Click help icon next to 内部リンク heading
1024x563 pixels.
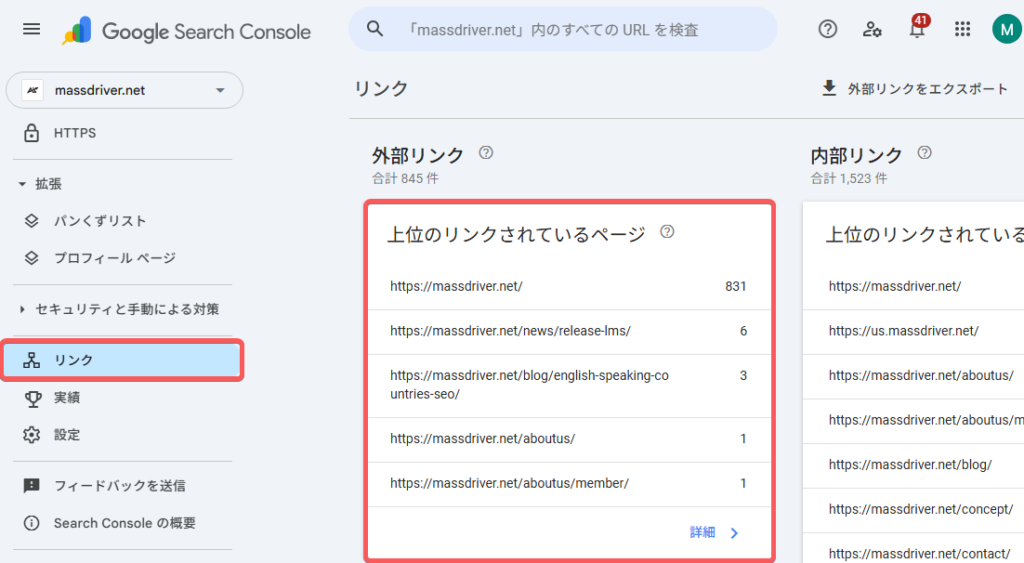click(924, 153)
